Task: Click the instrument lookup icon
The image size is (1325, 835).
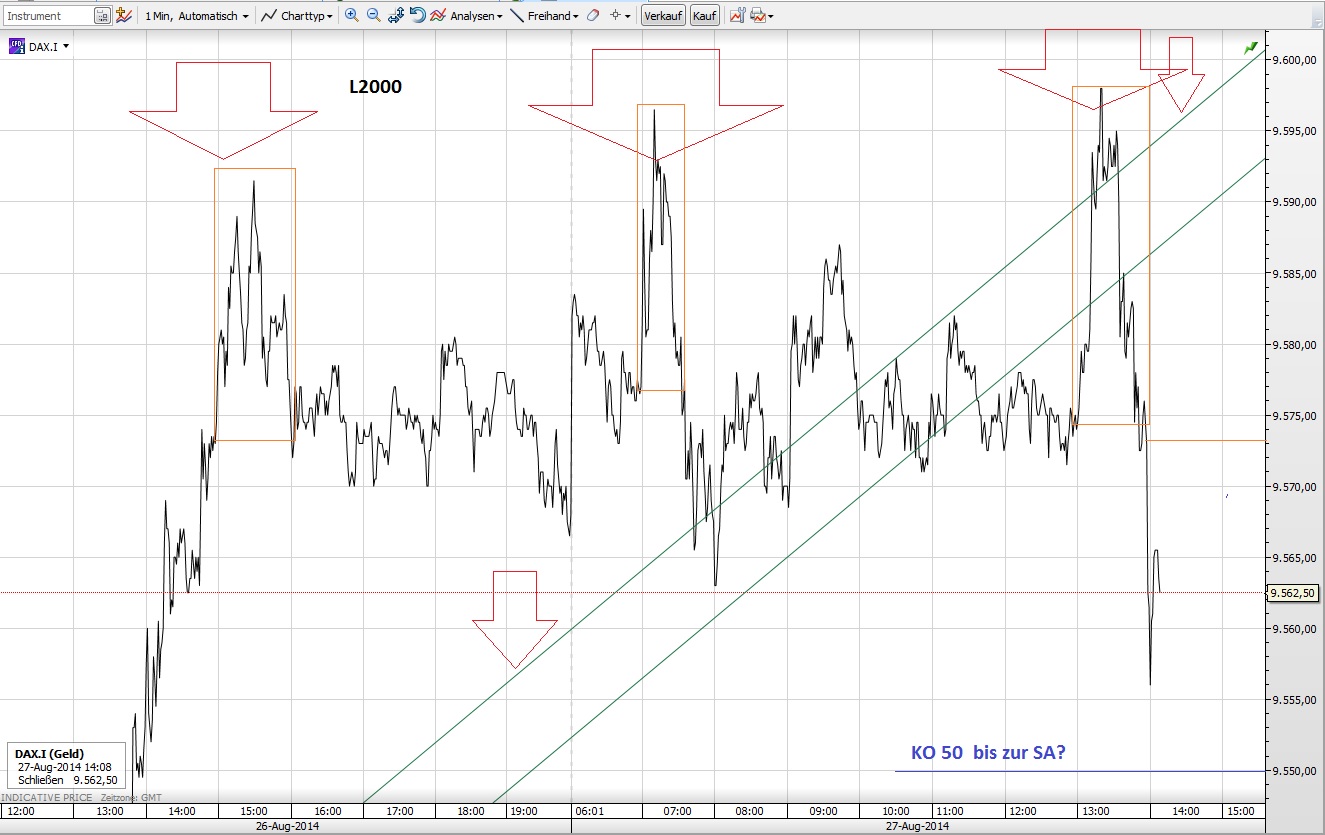Action: point(103,16)
